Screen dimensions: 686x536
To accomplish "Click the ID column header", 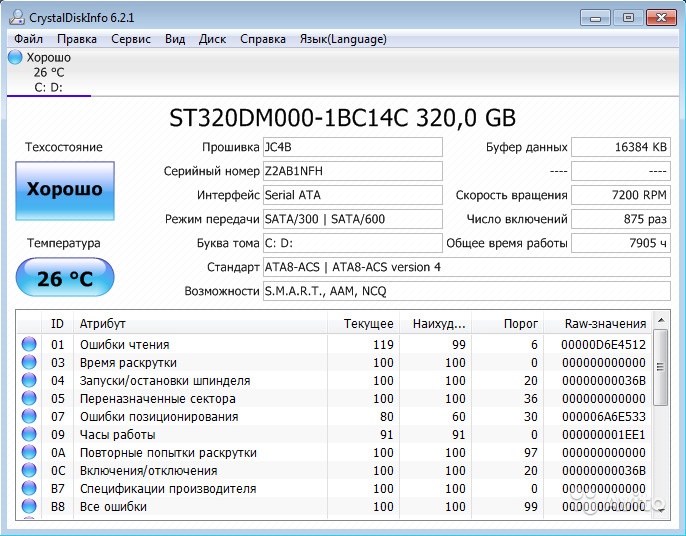I will coord(57,323).
